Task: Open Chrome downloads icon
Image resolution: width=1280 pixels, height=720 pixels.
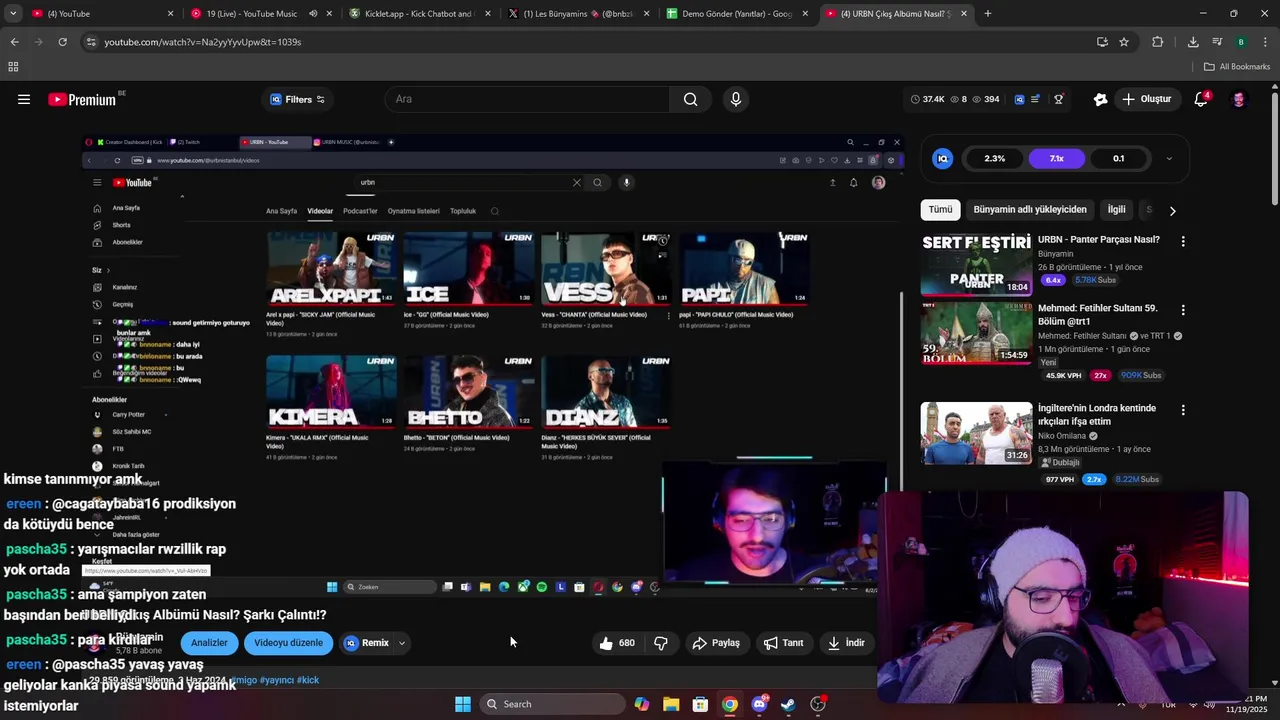Action: 1193,42
